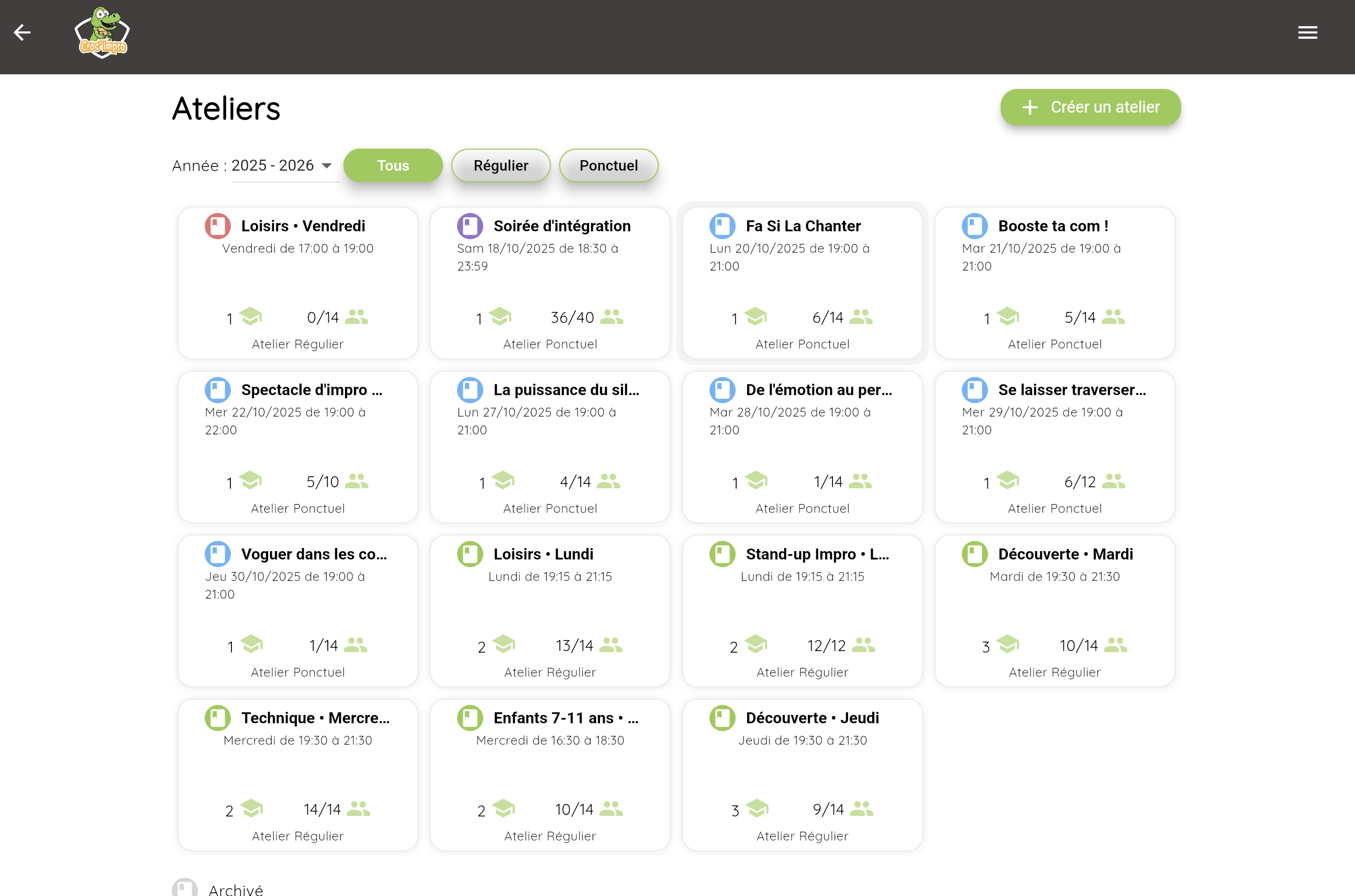Select the Tous filter chip

tap(393, 166)
